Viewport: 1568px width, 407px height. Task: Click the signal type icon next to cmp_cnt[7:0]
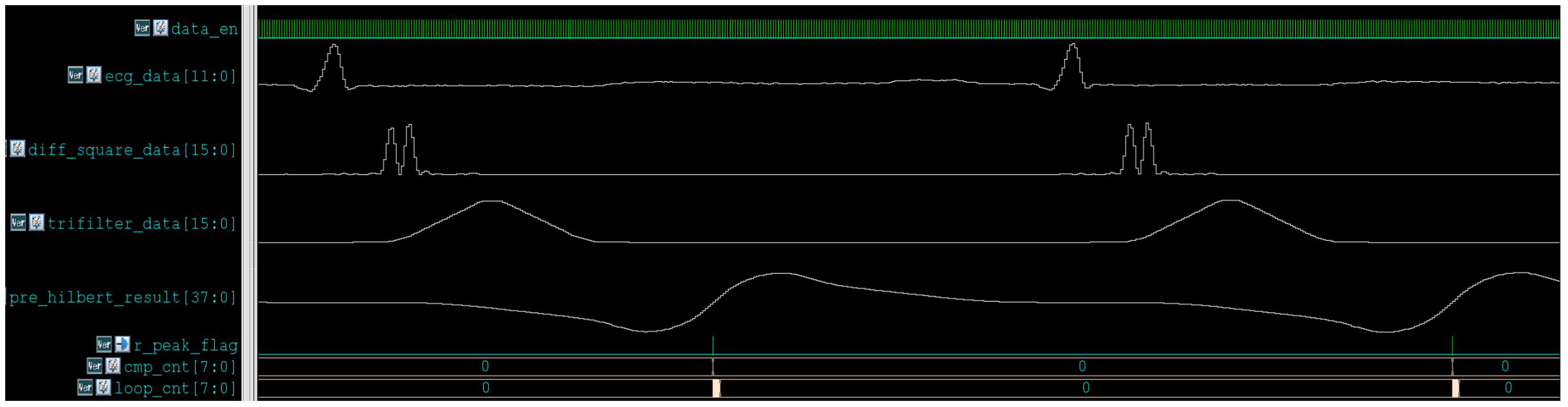point(113,366)
